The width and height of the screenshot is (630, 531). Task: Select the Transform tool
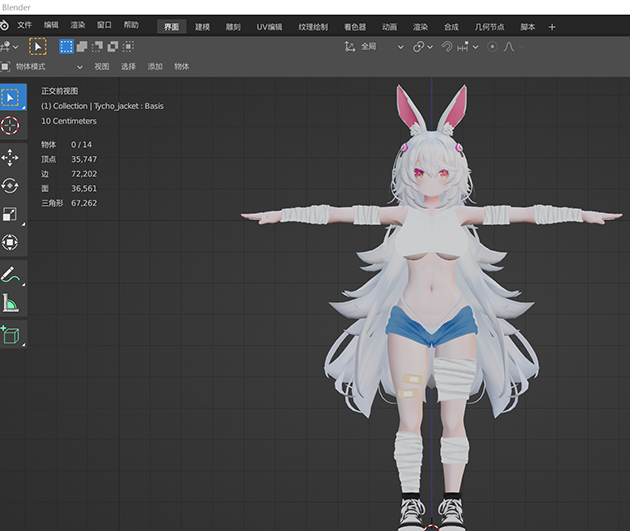pos(10,242)
